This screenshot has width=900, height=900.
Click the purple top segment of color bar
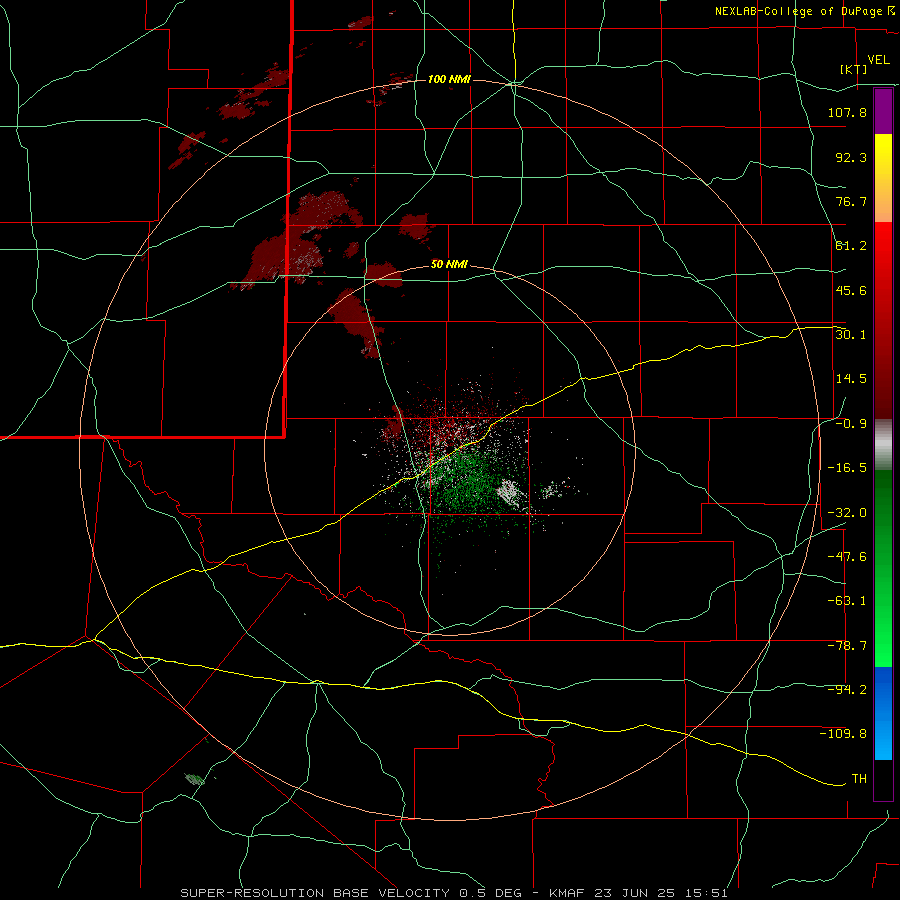coord(883,111)
